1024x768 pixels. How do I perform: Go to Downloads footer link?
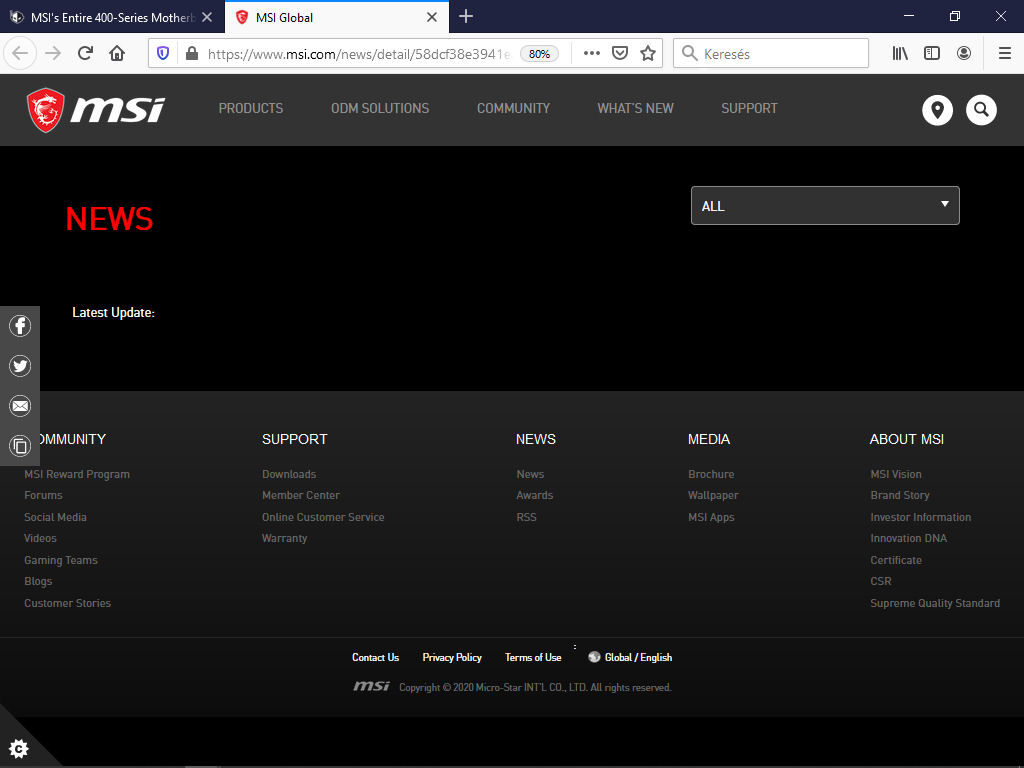289,474
